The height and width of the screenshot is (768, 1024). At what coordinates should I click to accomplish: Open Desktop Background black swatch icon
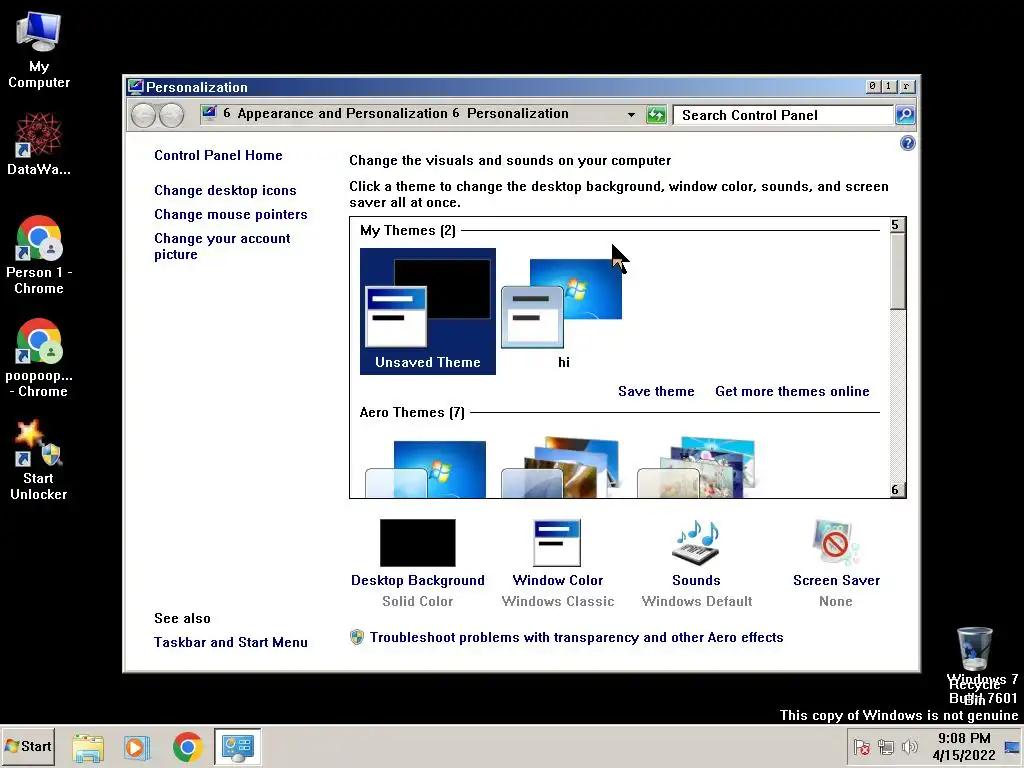pos(417,543)
